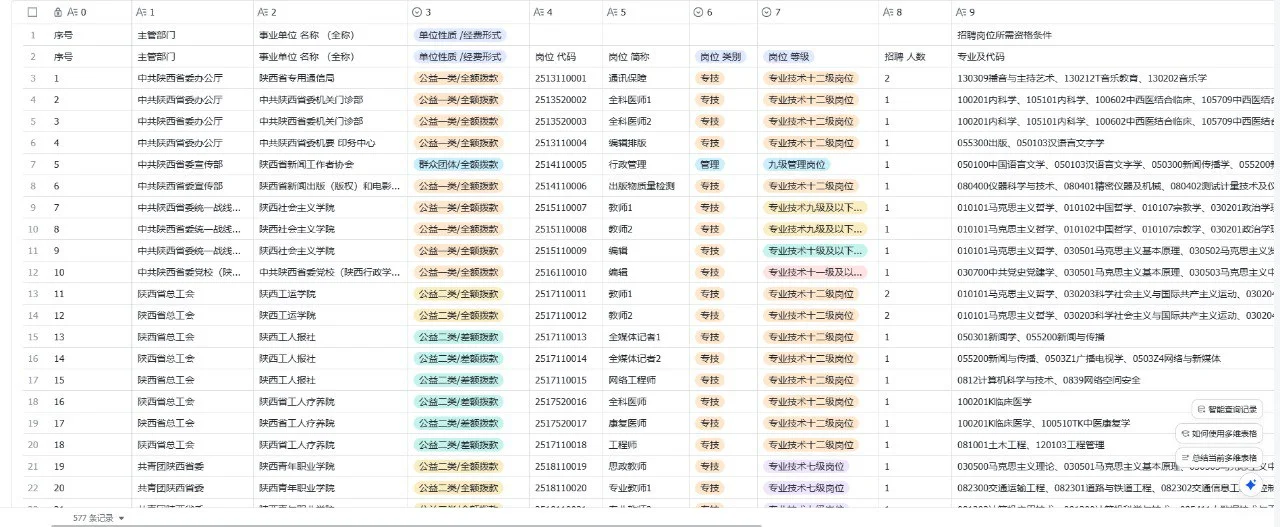Viewport: 1280px width, 527px height.
Task: Select cell 081001土木工程、120103工程管理
Action: click(1114, 445)
